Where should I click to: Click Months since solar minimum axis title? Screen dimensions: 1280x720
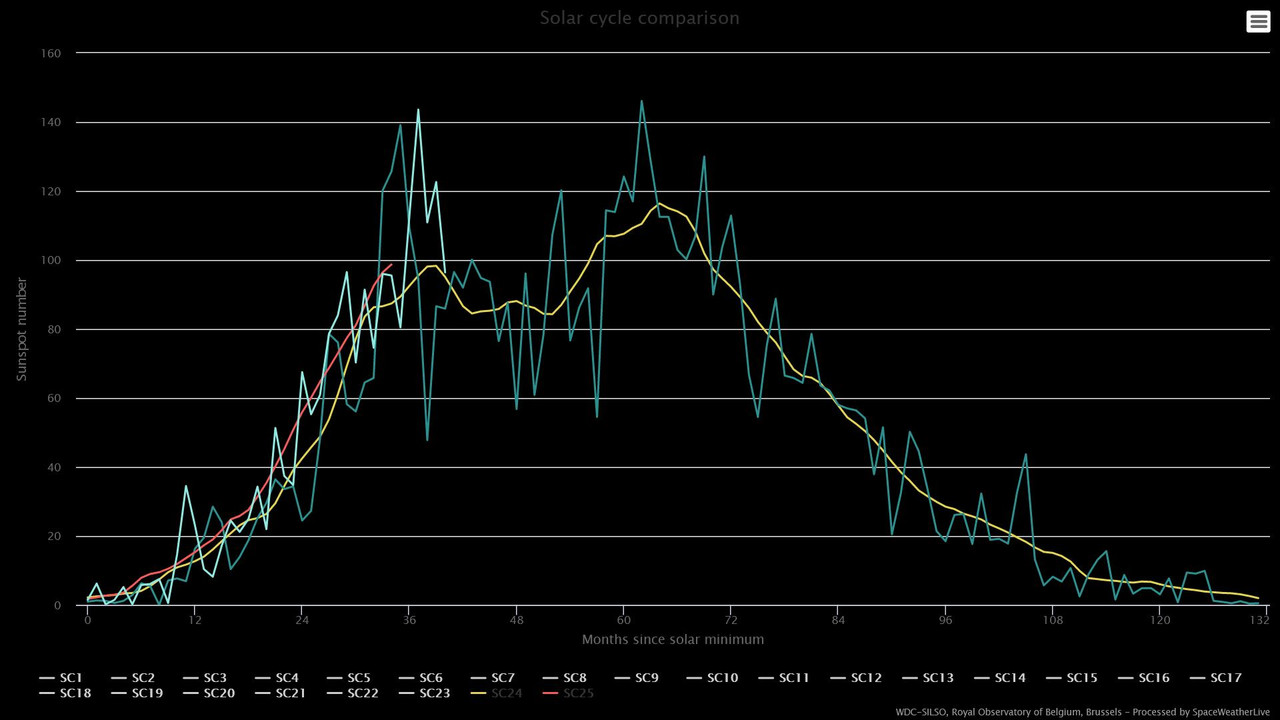tap(673, 639)
